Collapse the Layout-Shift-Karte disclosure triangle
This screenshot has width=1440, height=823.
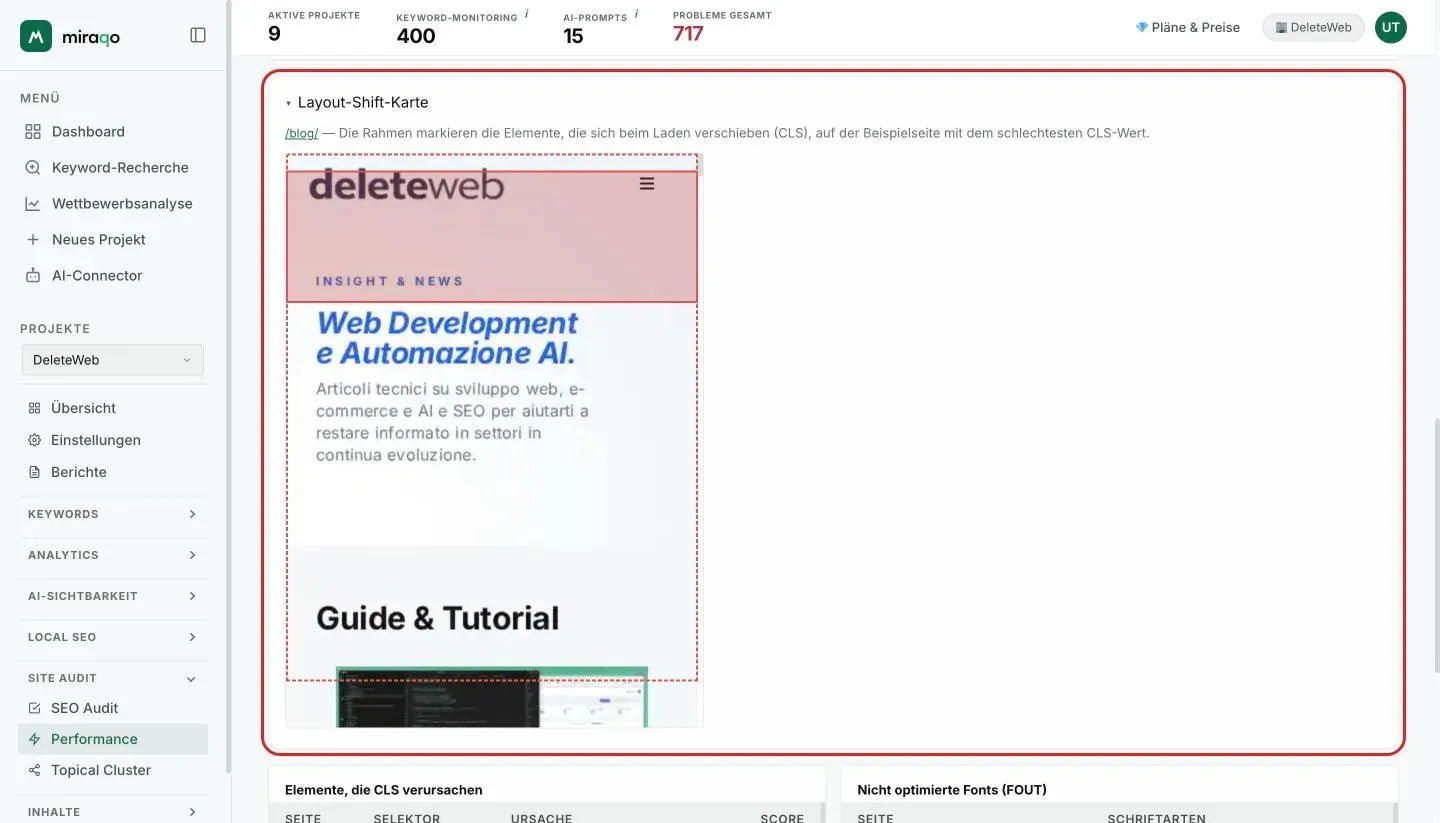(289, 103)
